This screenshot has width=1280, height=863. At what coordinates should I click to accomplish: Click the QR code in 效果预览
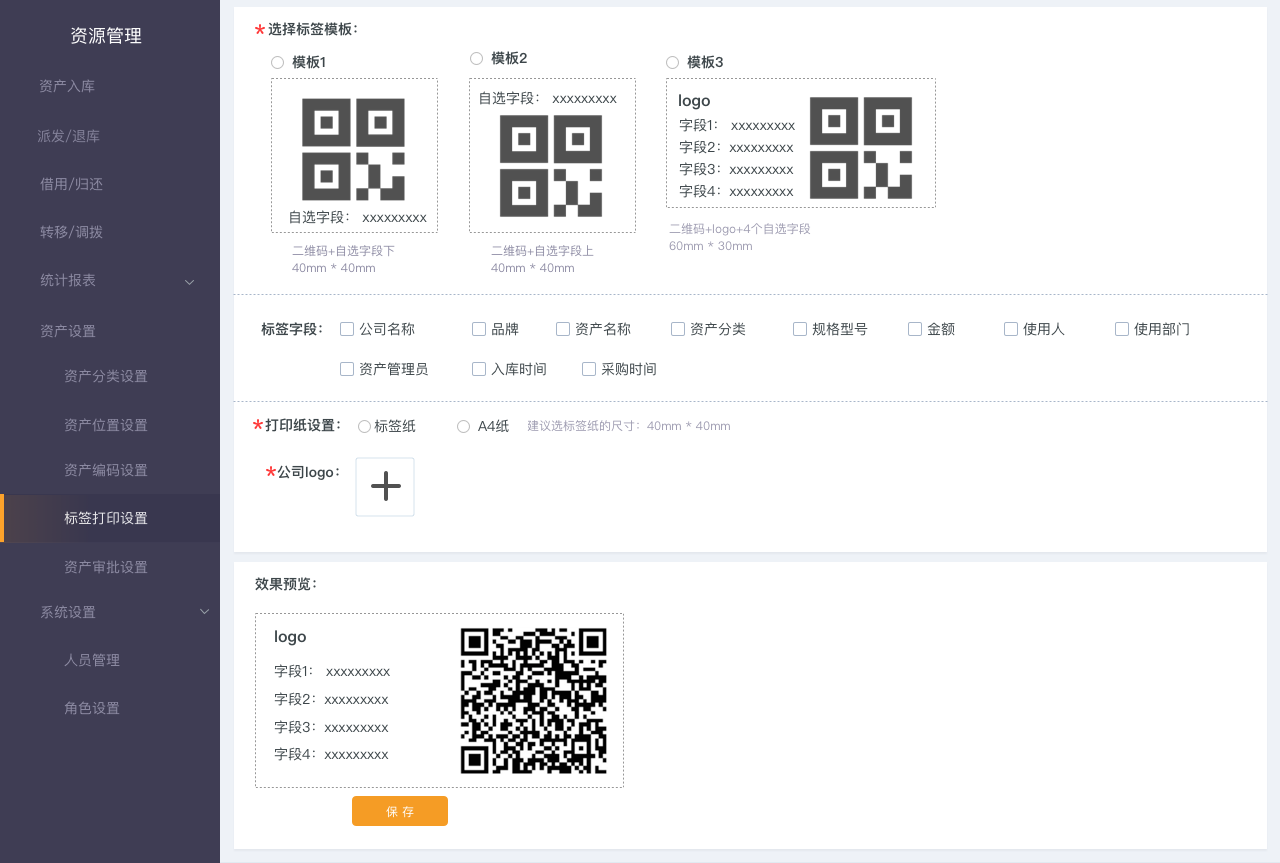tap(534, 701)
